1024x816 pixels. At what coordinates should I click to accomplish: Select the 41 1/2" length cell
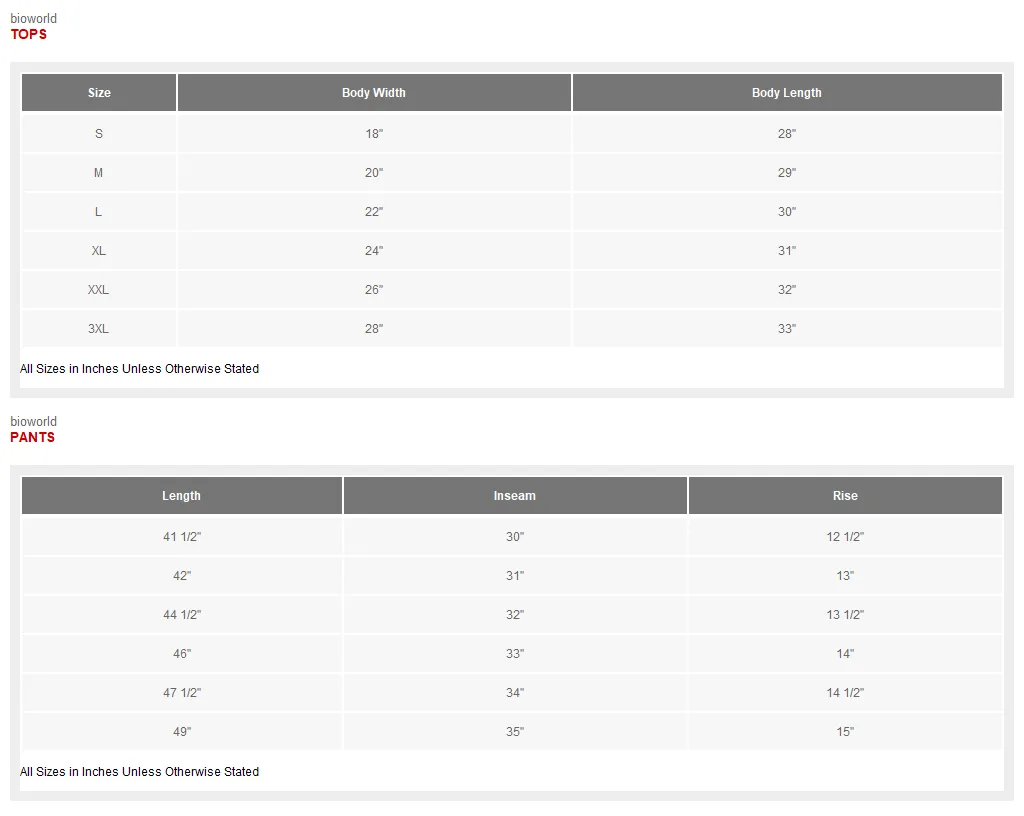coord(182,537)
